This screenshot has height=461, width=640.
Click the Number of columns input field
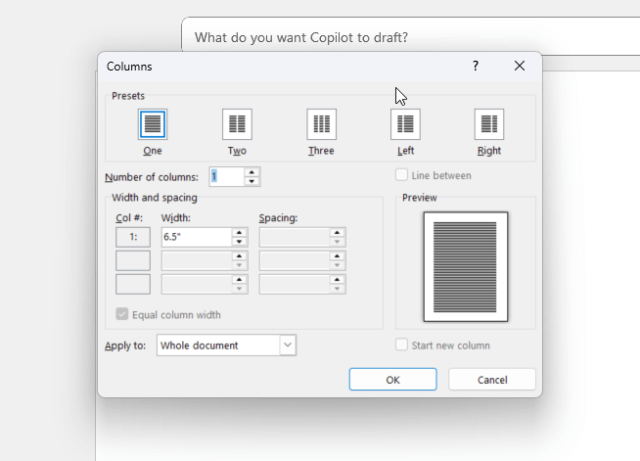[x=227, y=177]
